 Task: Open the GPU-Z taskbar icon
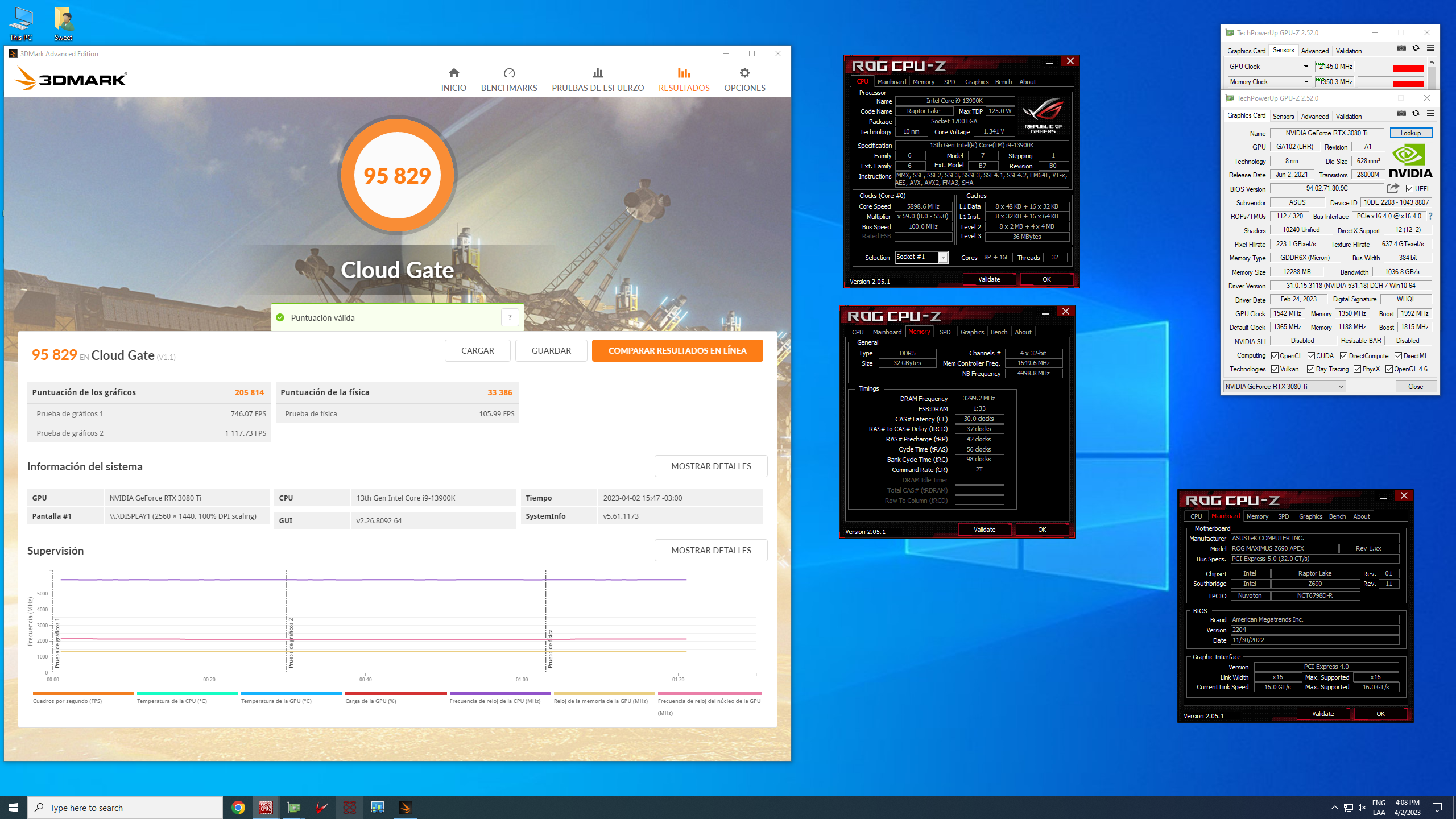(294, 808)
